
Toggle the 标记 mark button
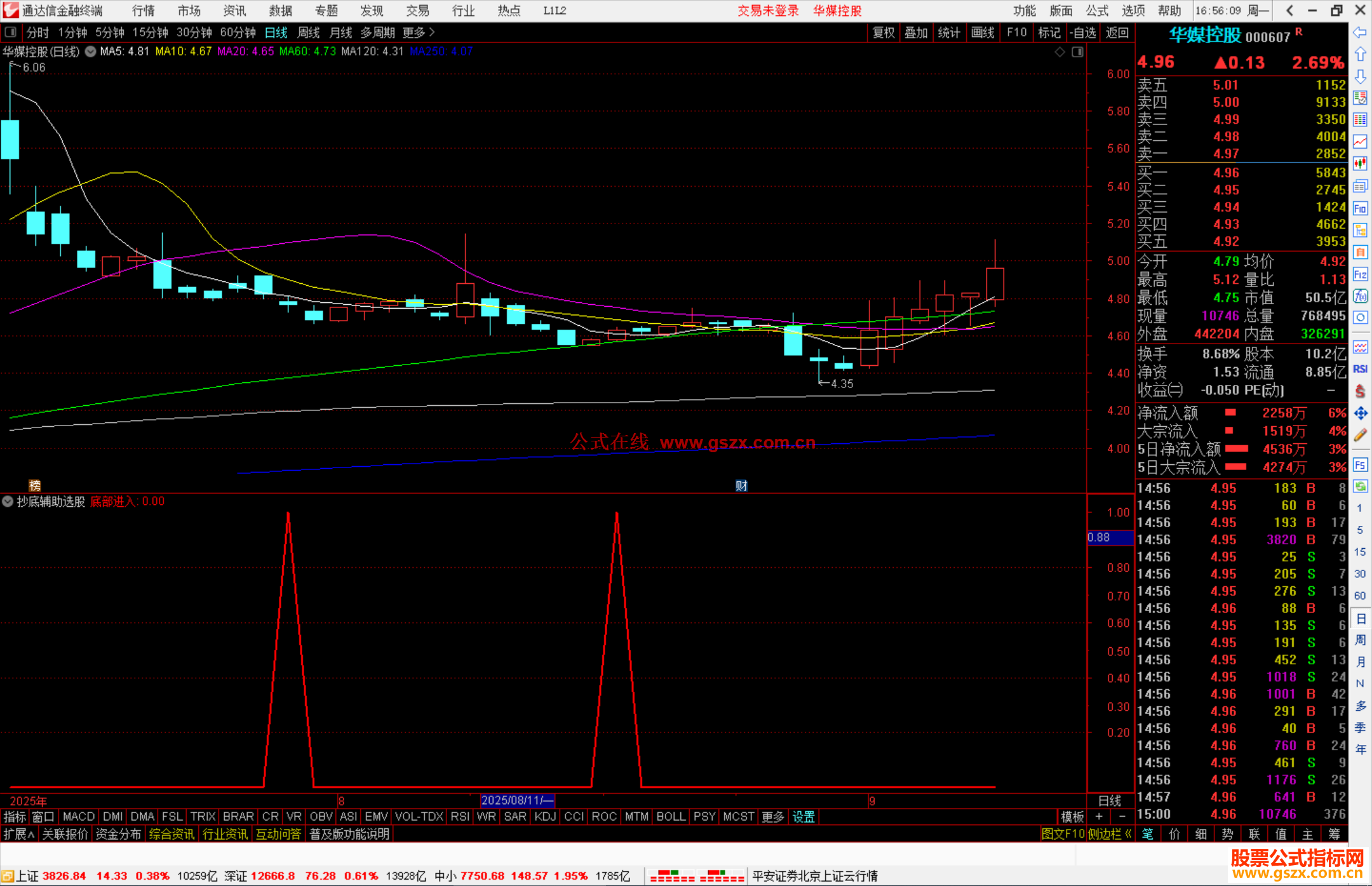click(1049, 32)
